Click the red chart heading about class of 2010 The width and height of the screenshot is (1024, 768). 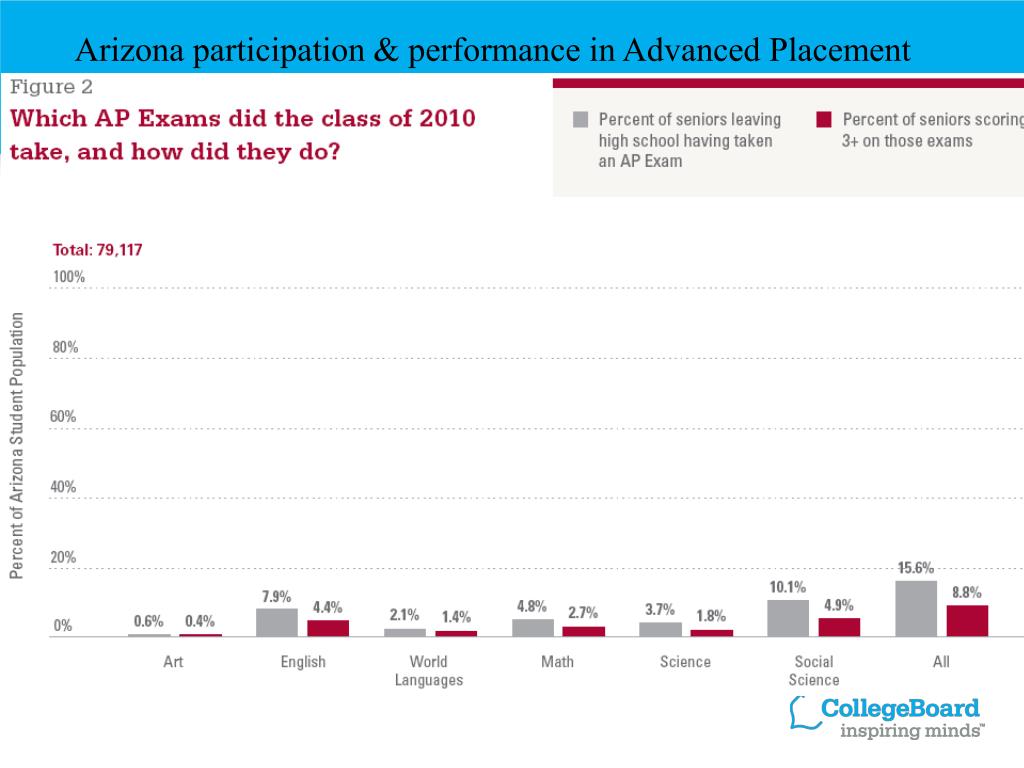242,135
